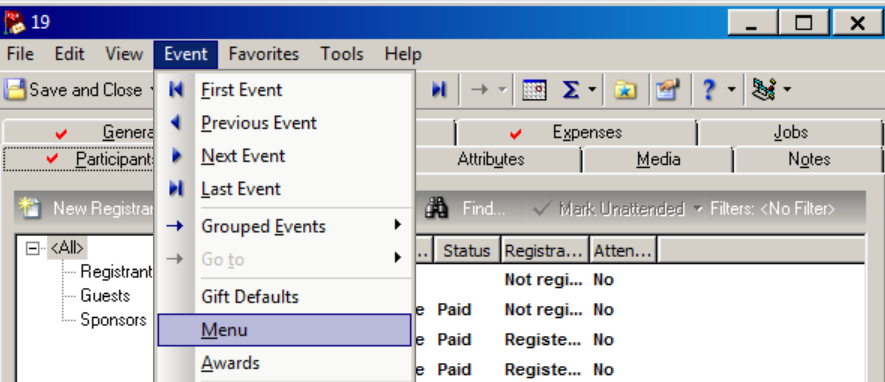The image size is (885, 382).
Task: Choose First Event from the menu
Action: tap(284, 90)
